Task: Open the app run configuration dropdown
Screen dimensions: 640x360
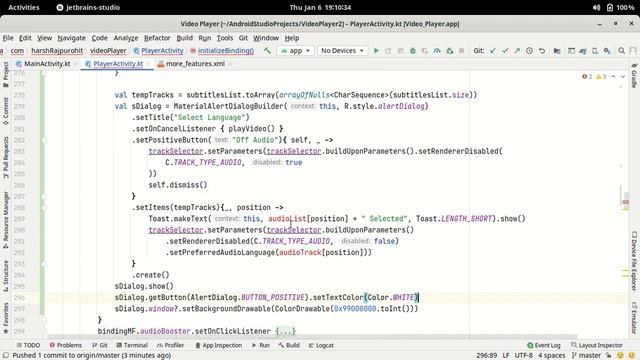Action: (296, 51)
